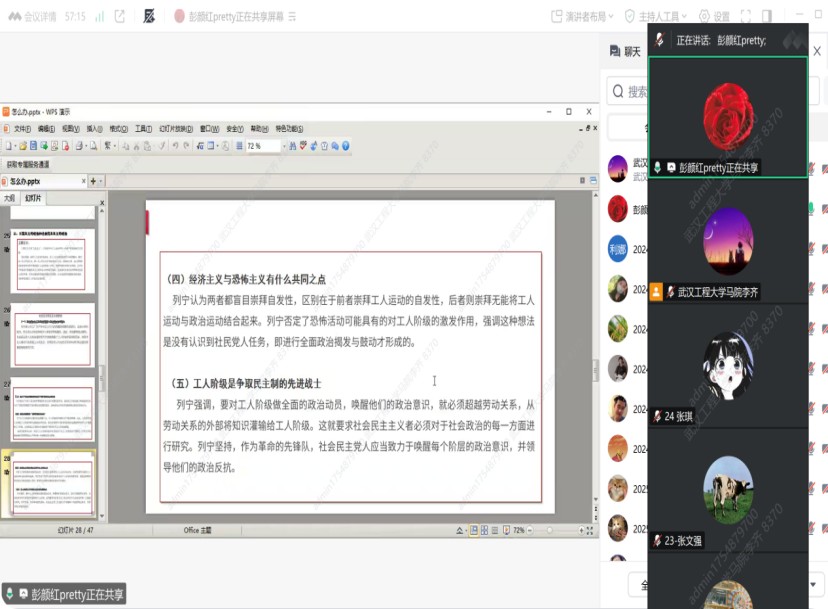Image resolution: width=828 pixels, height=609 pixels.
Task: Click the pop-out share icon beside the timer
Action: click(x=119, y=16)
